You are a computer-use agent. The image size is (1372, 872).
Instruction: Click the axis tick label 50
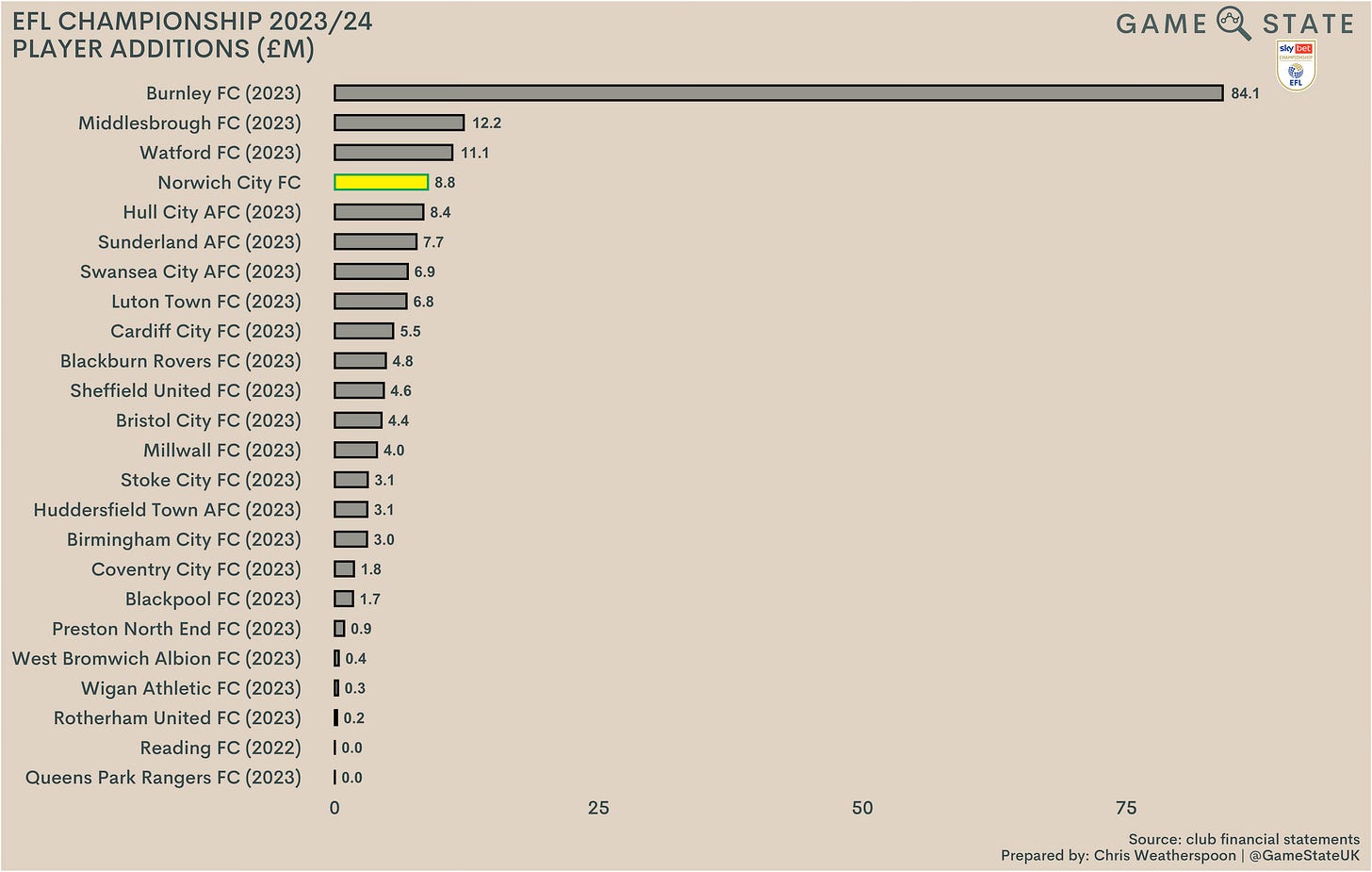pyautogui.click(x=862, y=808)
